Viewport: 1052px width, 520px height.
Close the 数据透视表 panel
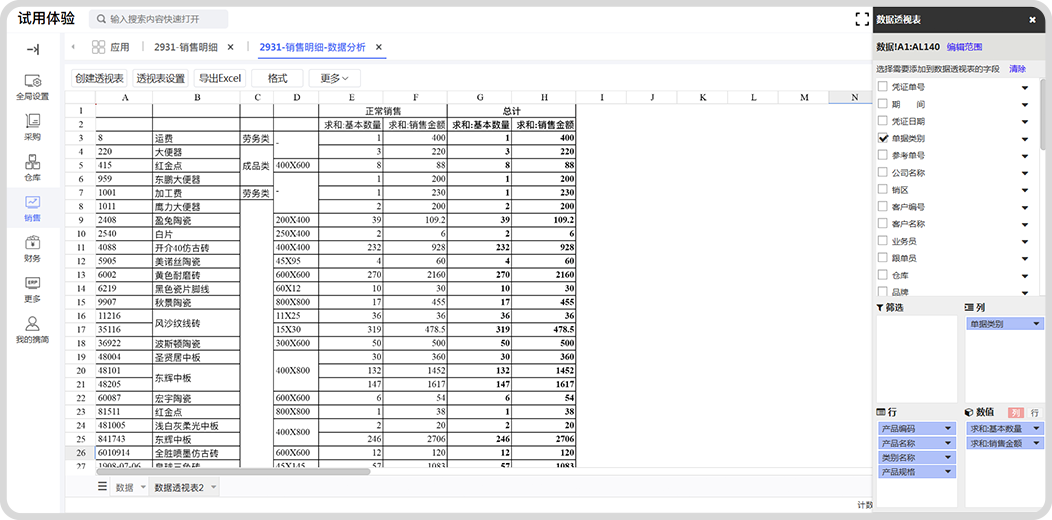pyautogui.click(x=1033, y=20)
